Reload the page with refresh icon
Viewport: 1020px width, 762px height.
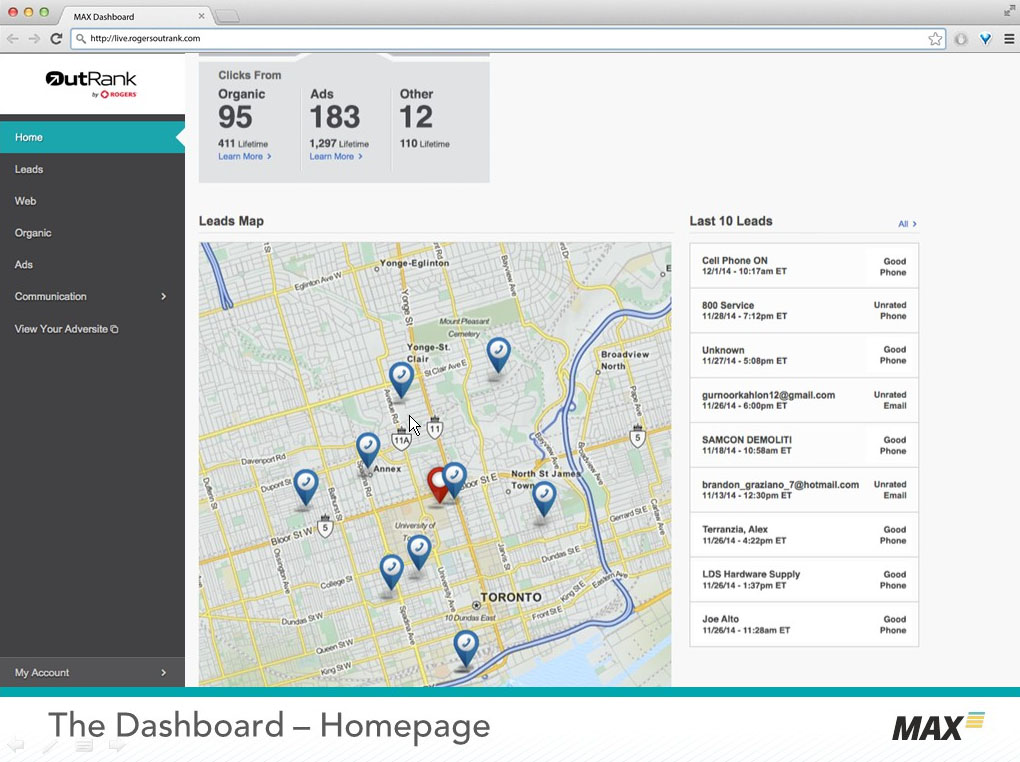[57, 39]
